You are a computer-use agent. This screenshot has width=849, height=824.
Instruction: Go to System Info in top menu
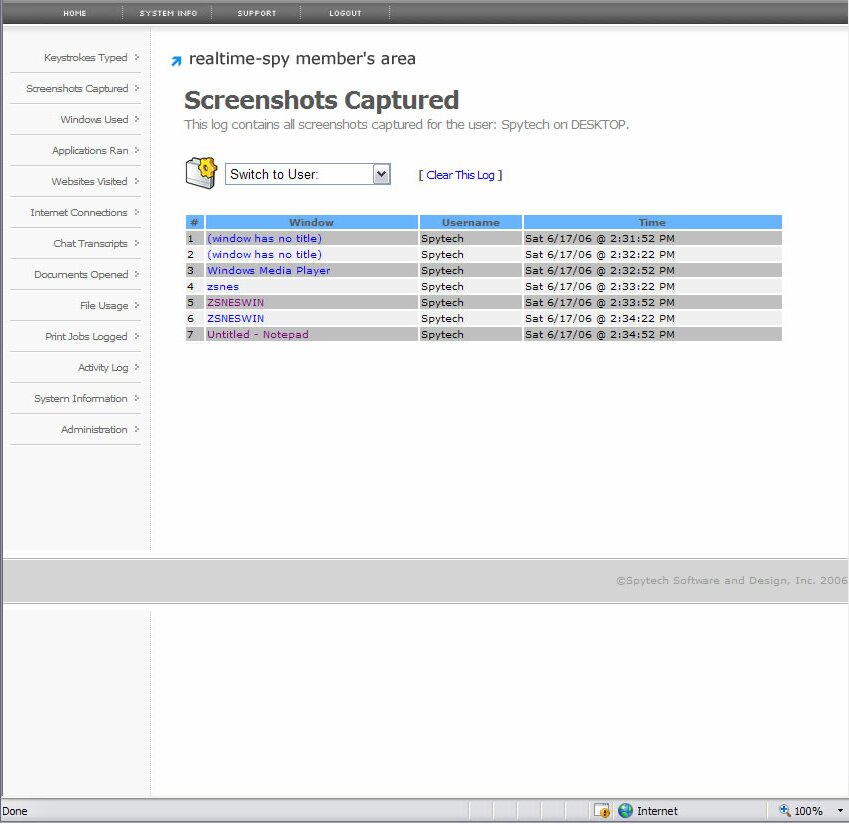168,13
